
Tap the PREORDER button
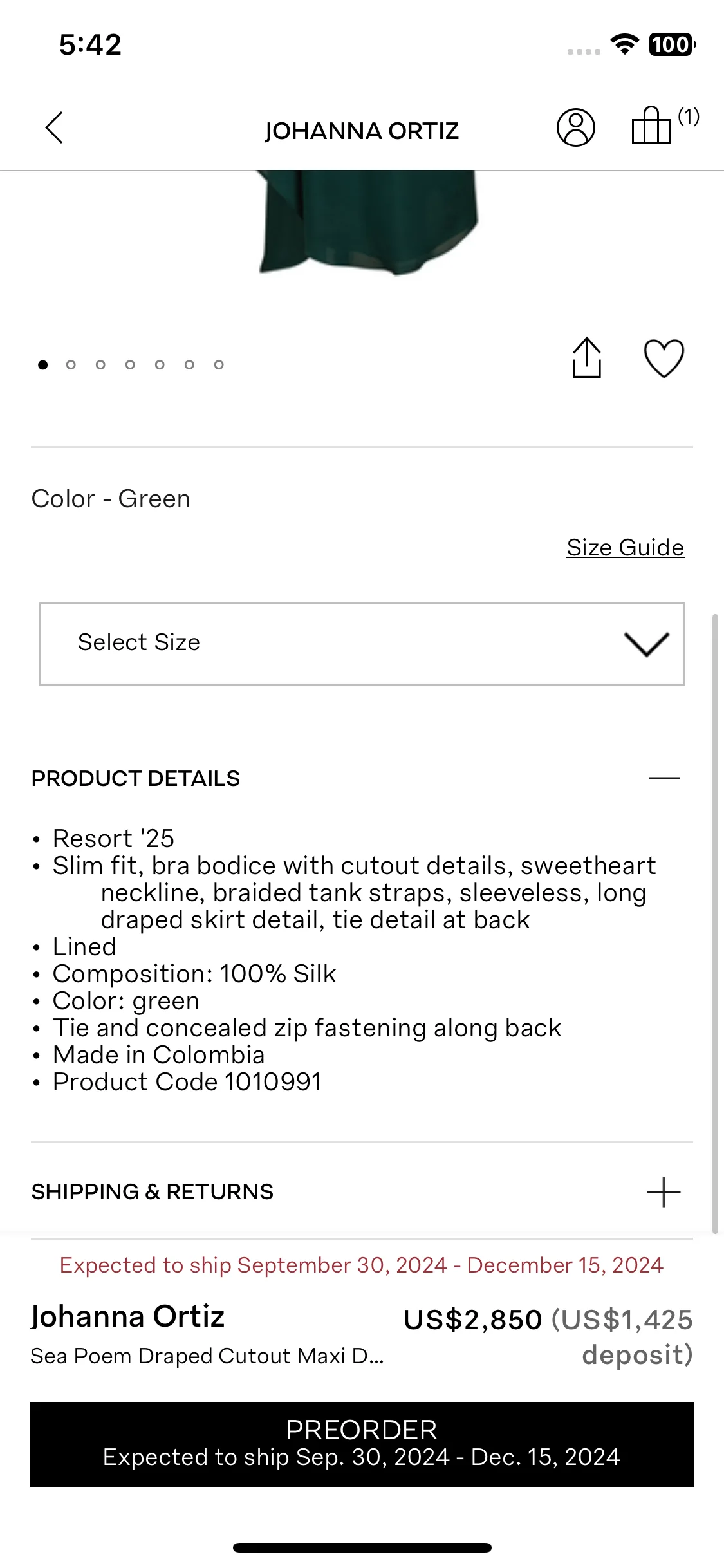click(x=362, y=1444)
